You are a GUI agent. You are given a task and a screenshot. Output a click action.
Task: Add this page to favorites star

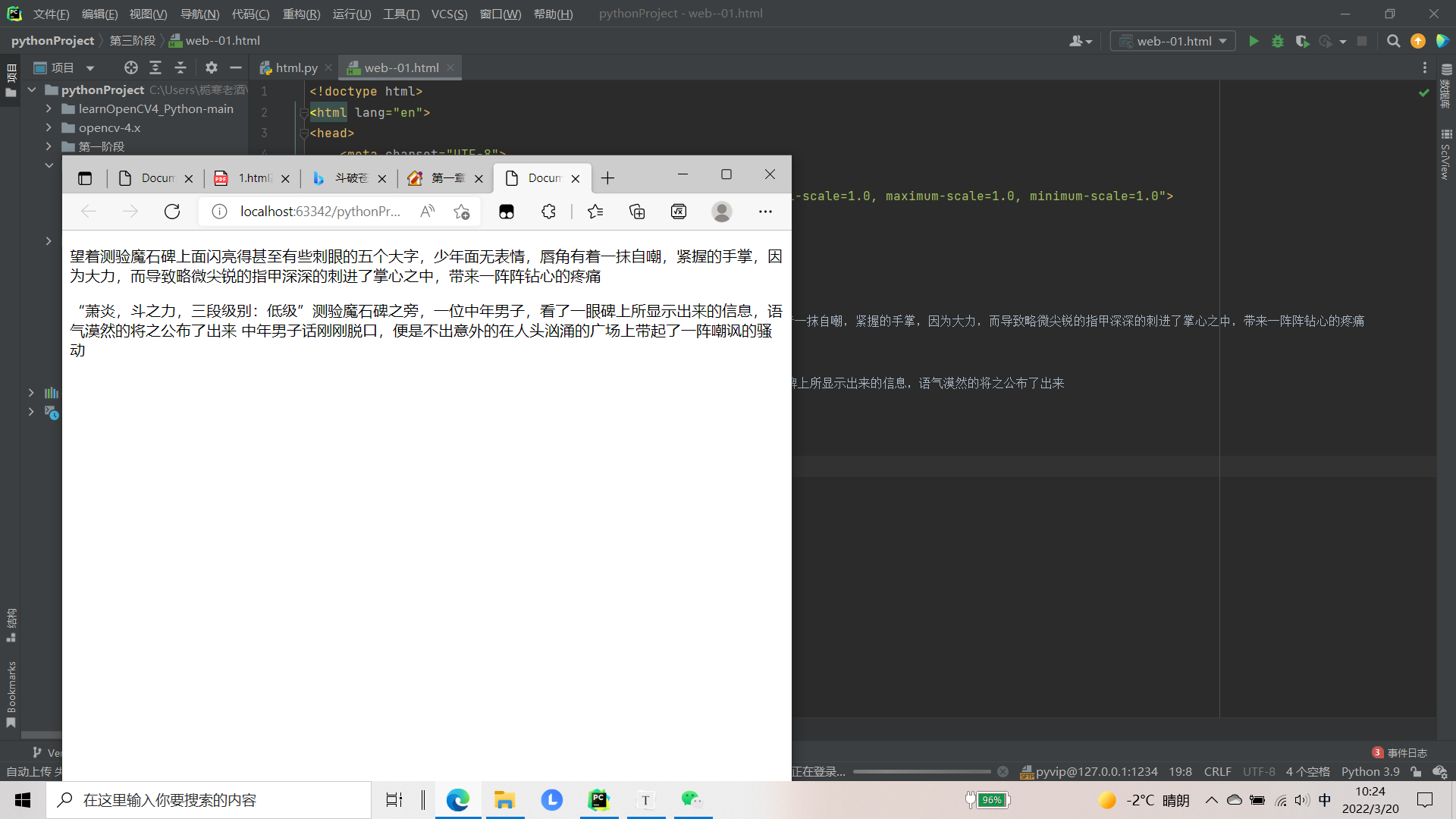pos(461,212)
